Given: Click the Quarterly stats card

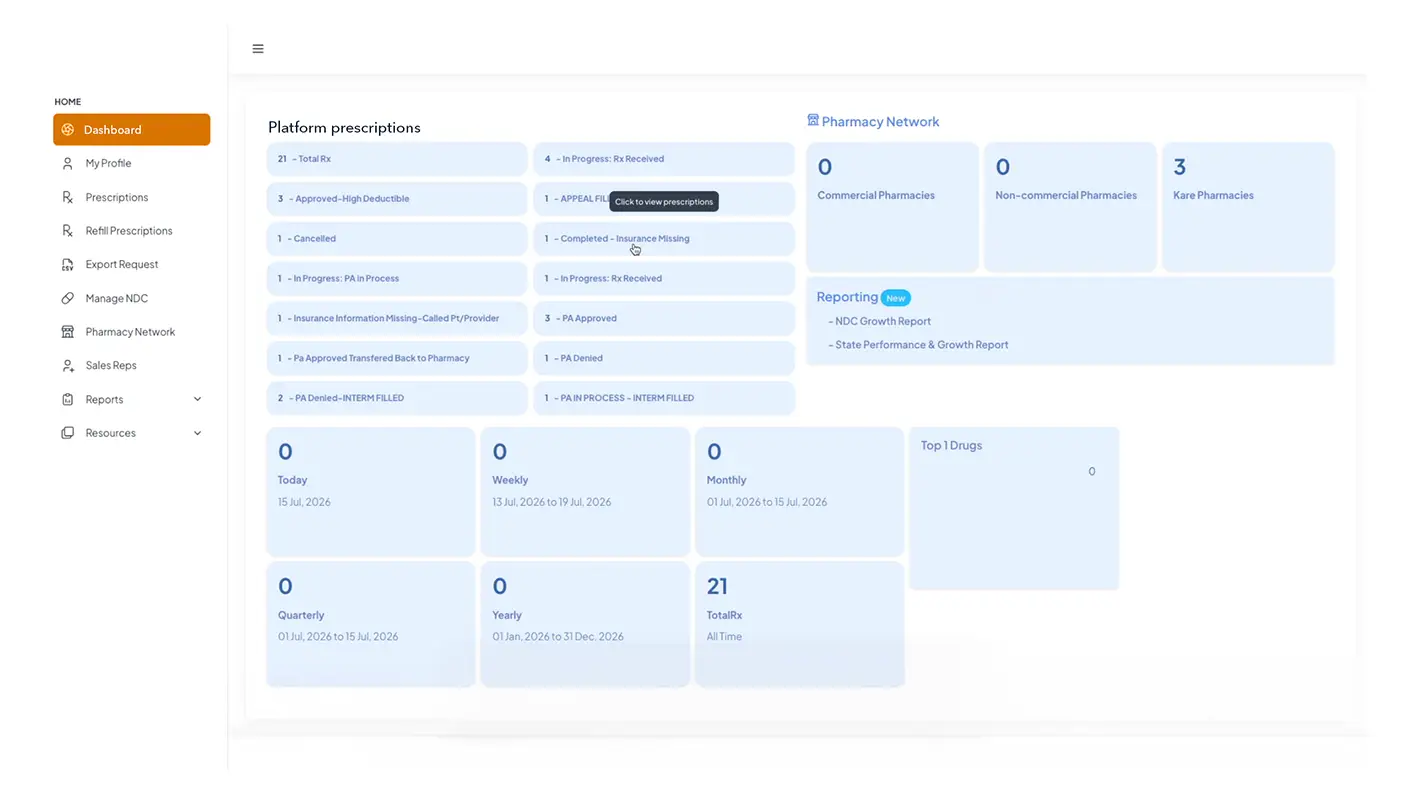Looking at the screenshot, I should 371,625.
